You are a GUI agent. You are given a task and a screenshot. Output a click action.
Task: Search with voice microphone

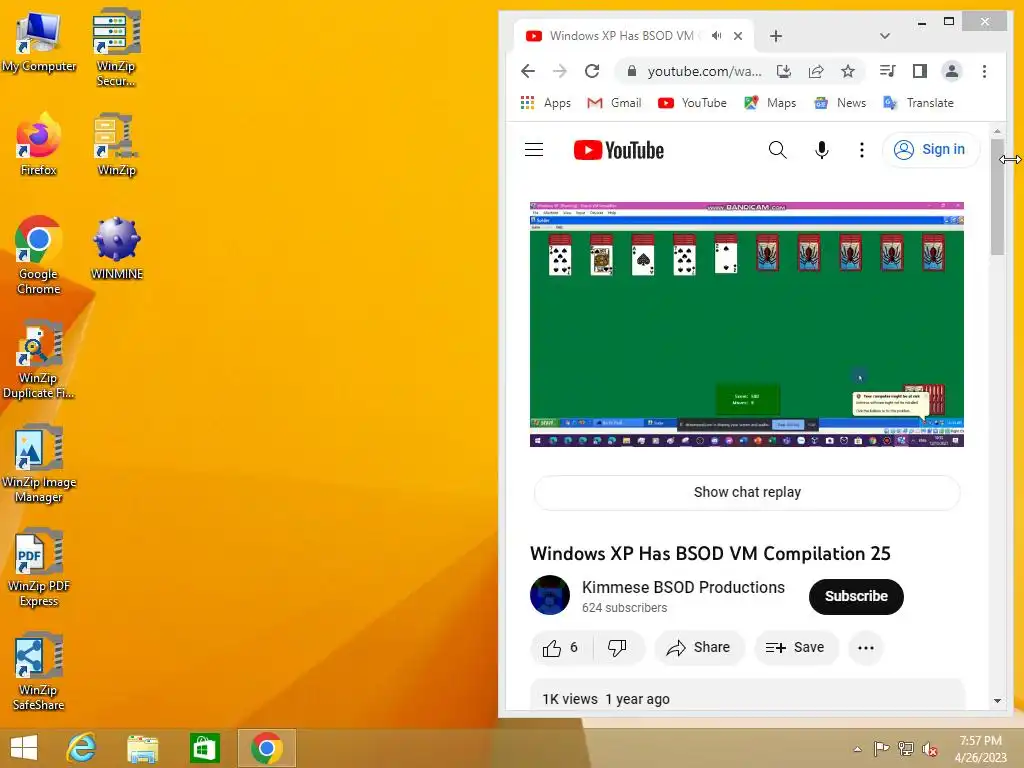point(822,150)
